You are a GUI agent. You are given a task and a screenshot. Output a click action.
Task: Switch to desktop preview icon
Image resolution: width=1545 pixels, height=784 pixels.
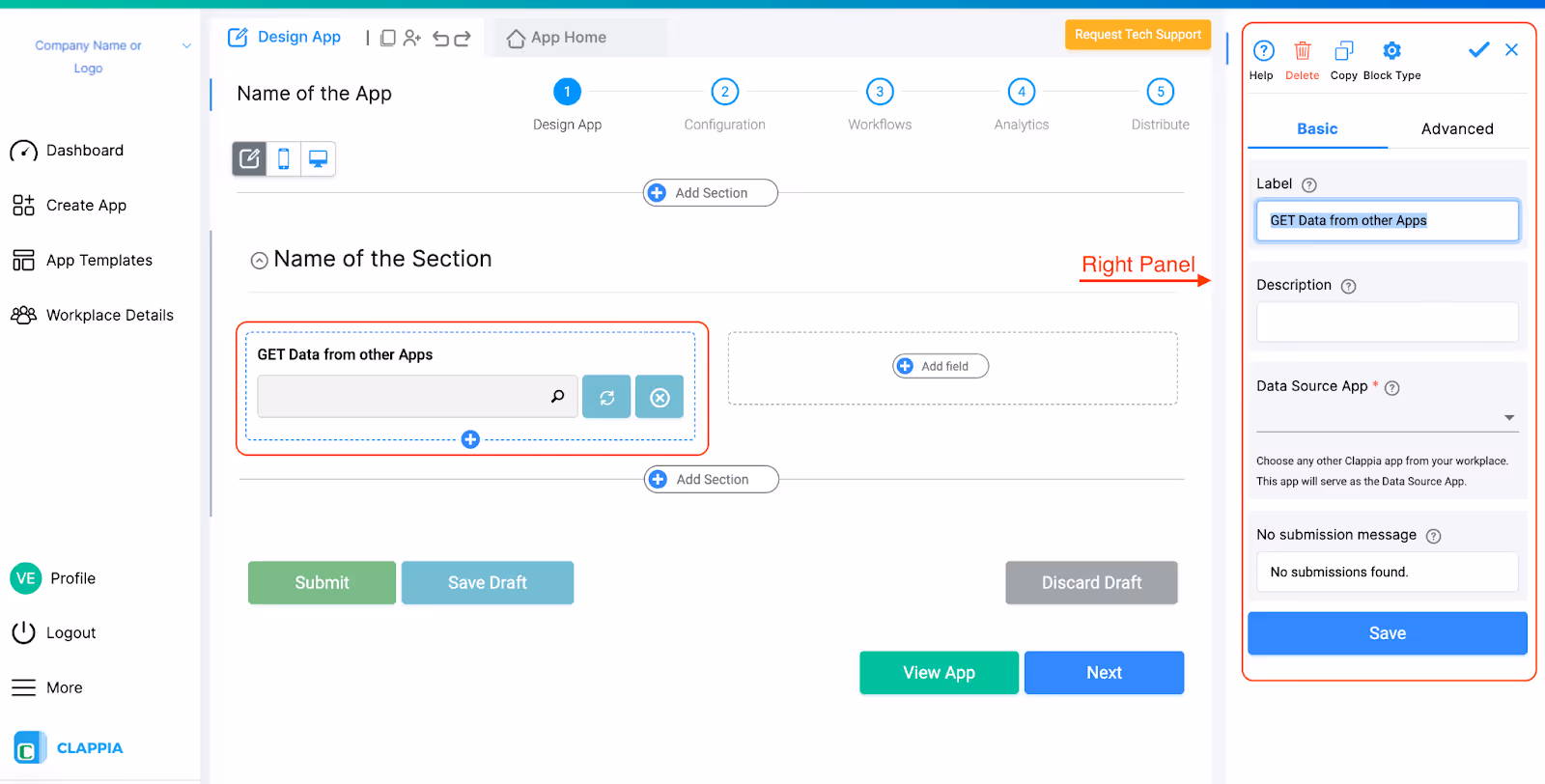[318, 158]
